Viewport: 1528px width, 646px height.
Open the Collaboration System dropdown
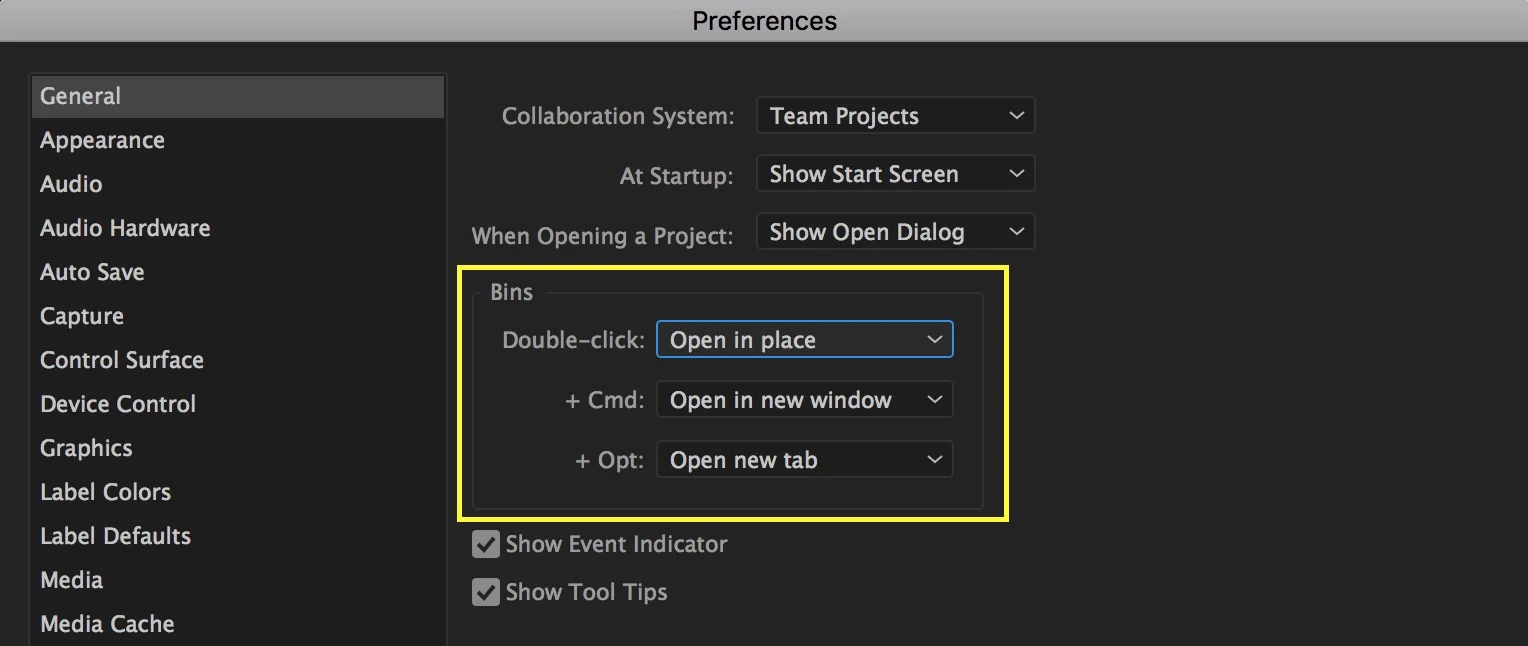pyautogui.click(x=895, y=116)
